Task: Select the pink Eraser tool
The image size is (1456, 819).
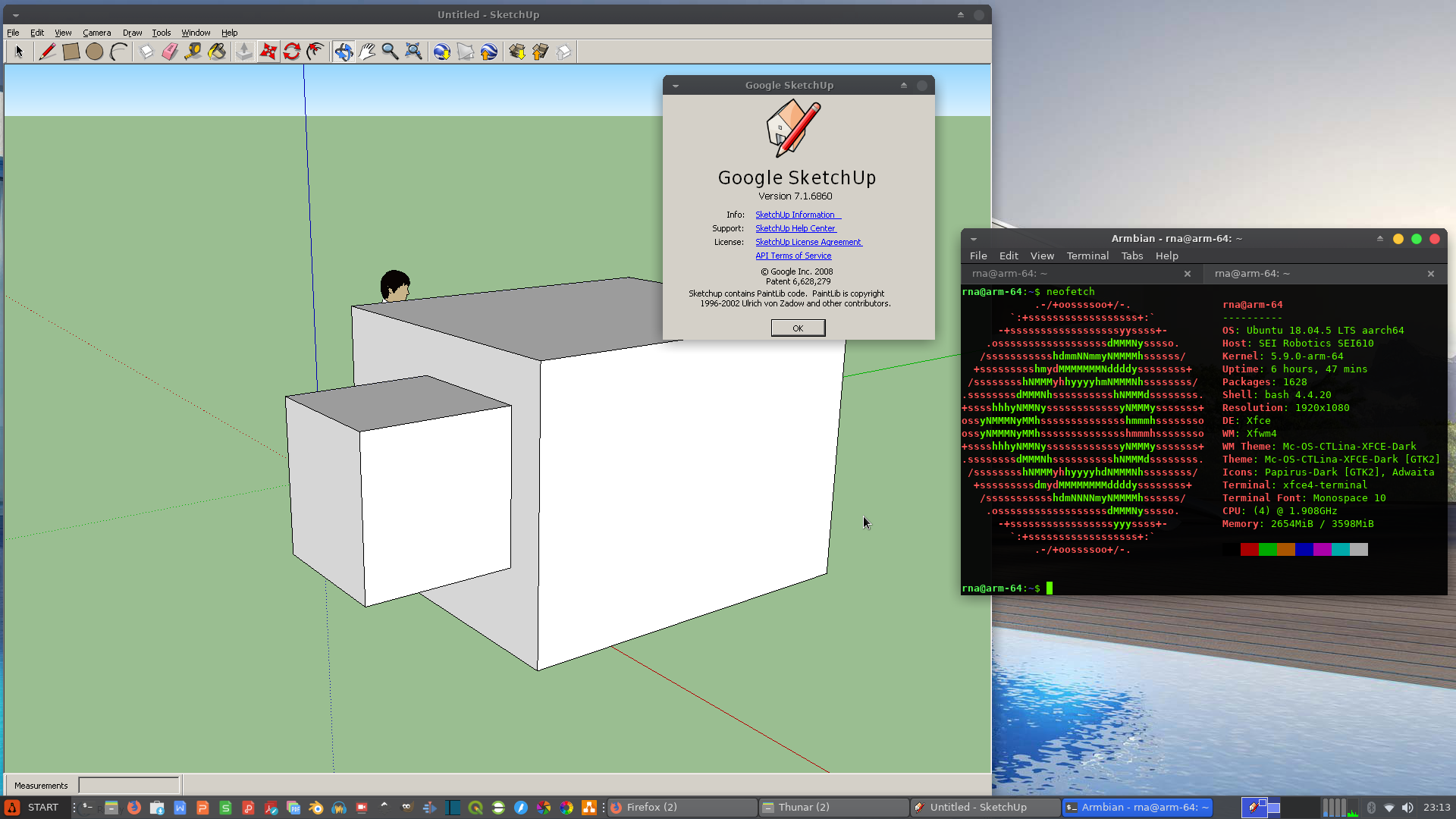Action: coord(170,52)
